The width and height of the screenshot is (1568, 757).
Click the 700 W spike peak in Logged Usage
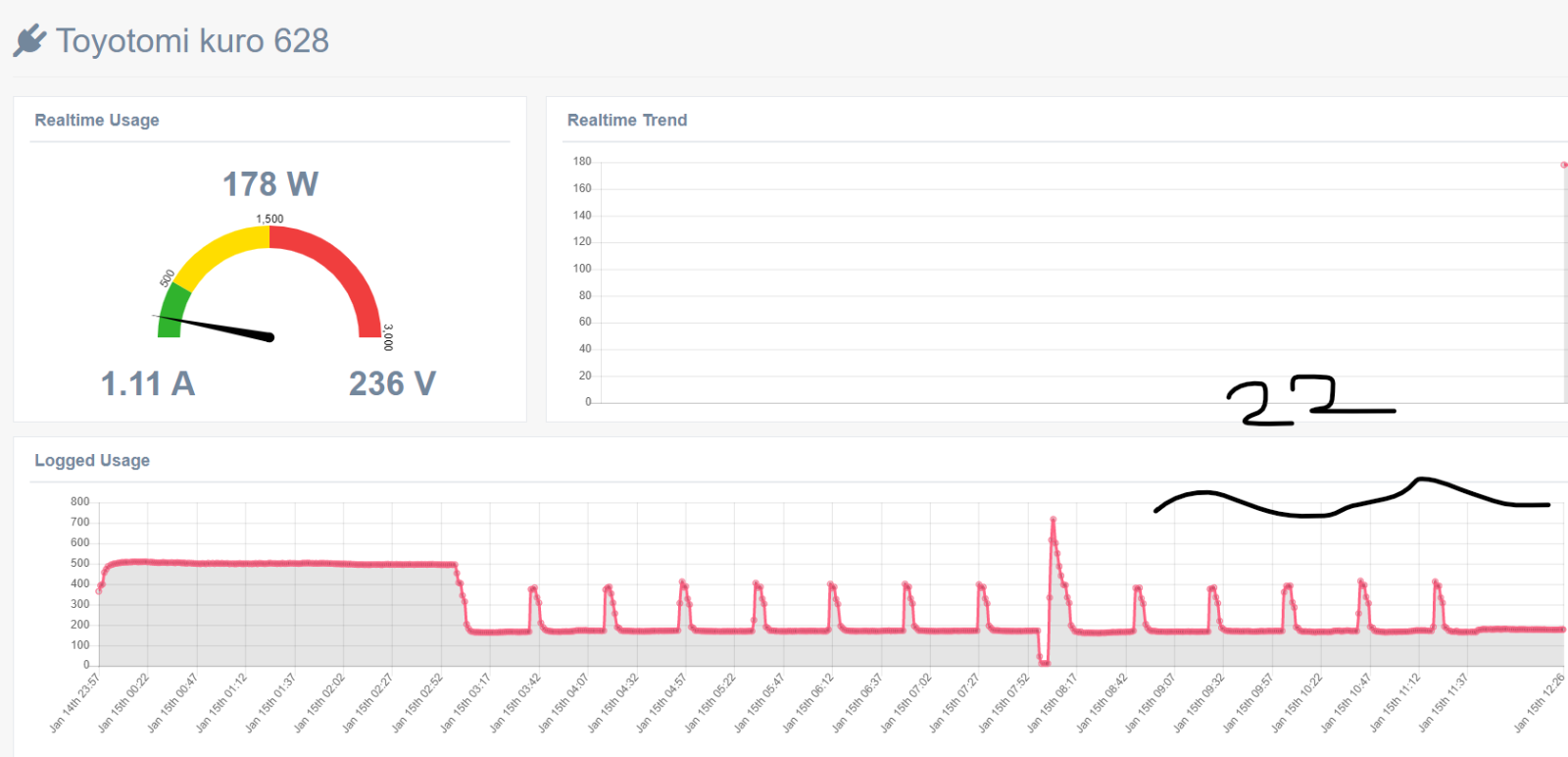coord(1053,520)
